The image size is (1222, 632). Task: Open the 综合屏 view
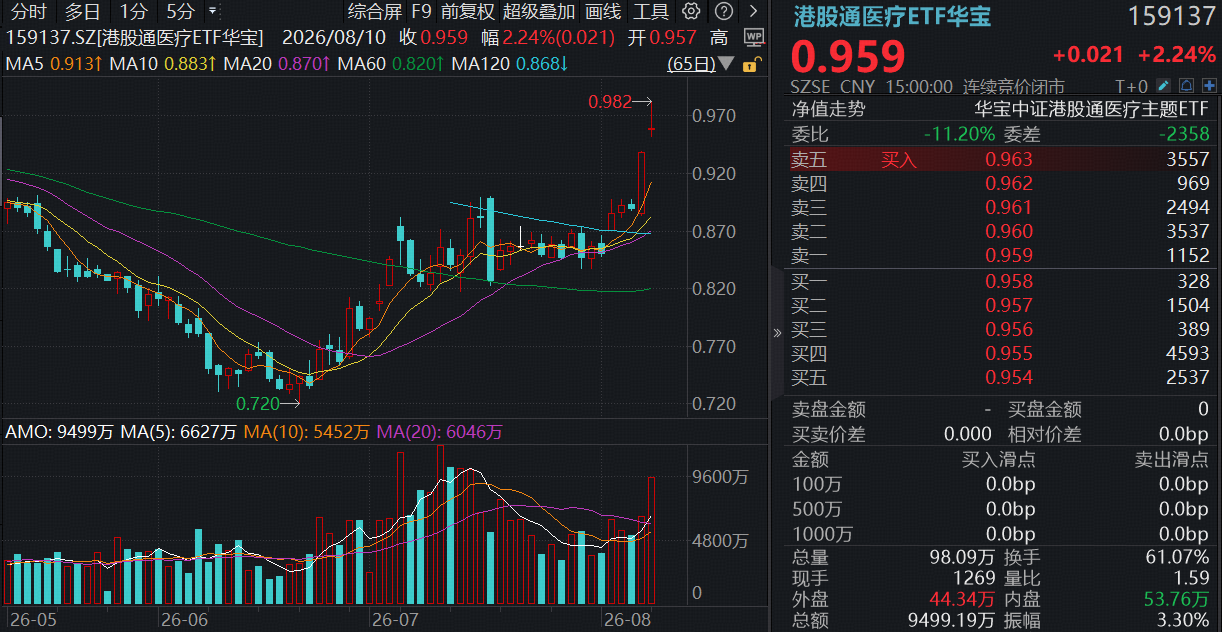[375, 12]
